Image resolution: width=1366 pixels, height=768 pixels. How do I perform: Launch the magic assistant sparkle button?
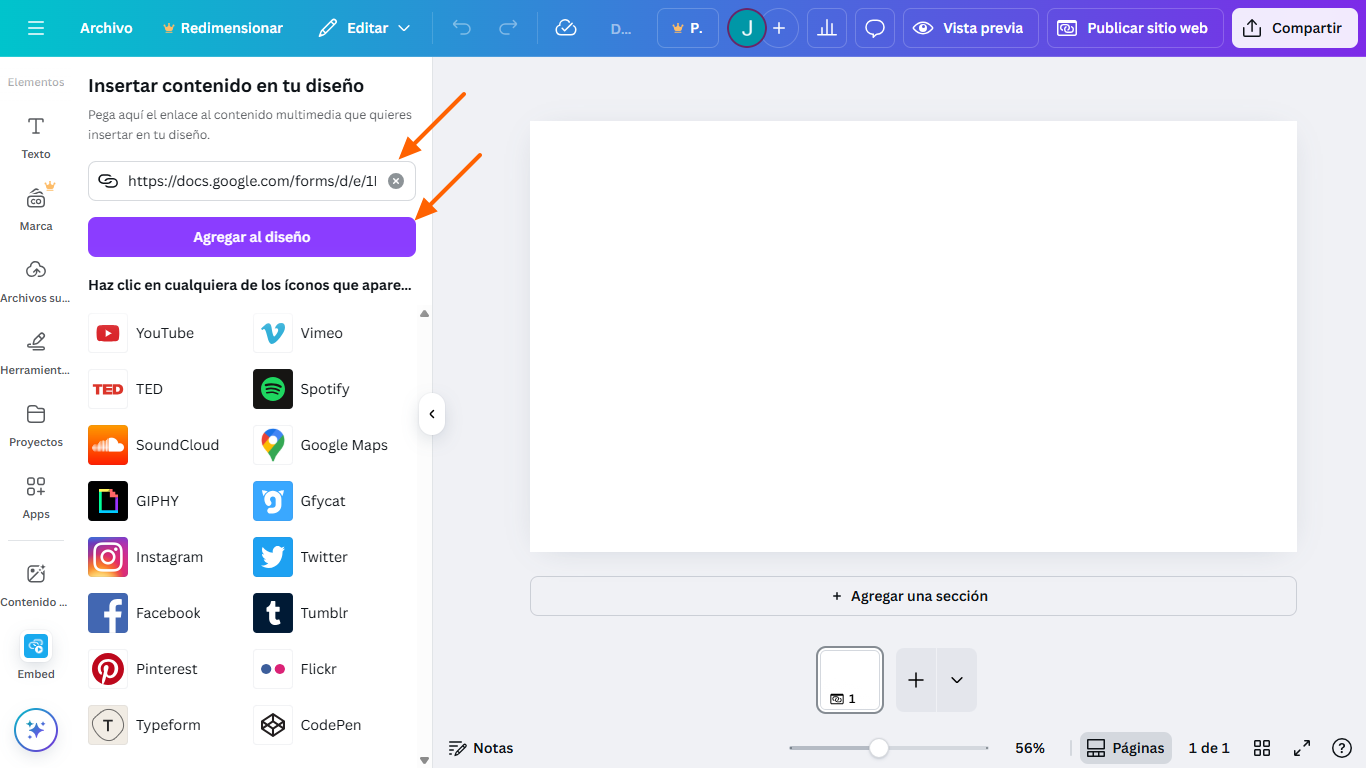point(36,730)
